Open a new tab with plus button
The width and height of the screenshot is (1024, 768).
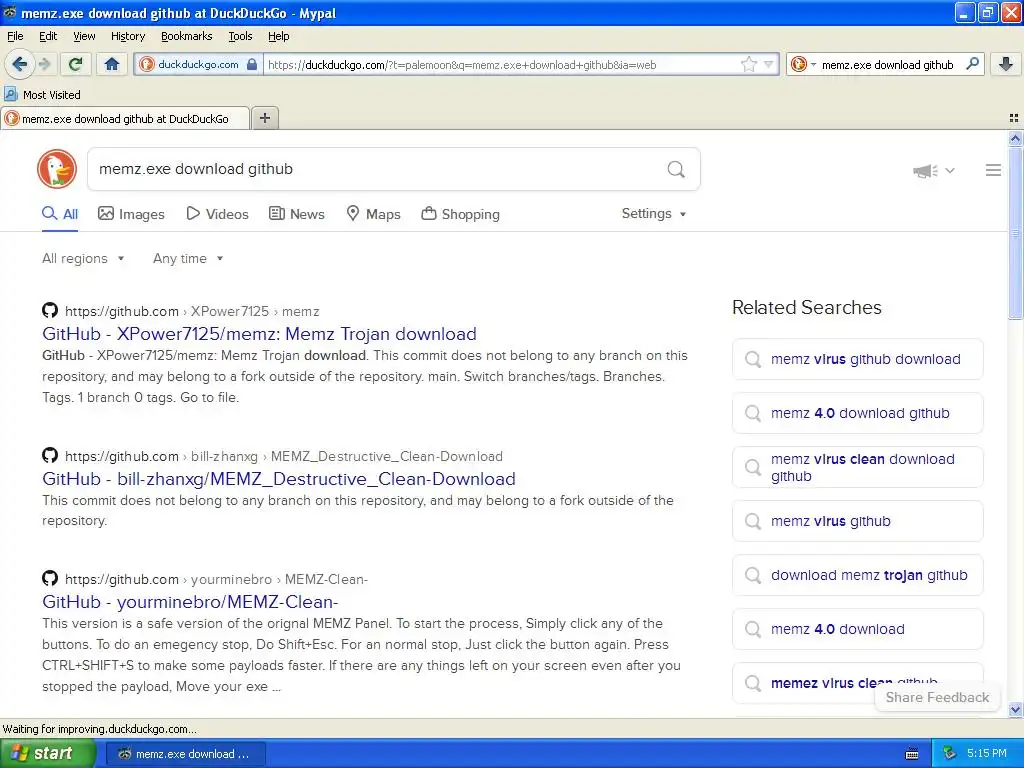264,118
